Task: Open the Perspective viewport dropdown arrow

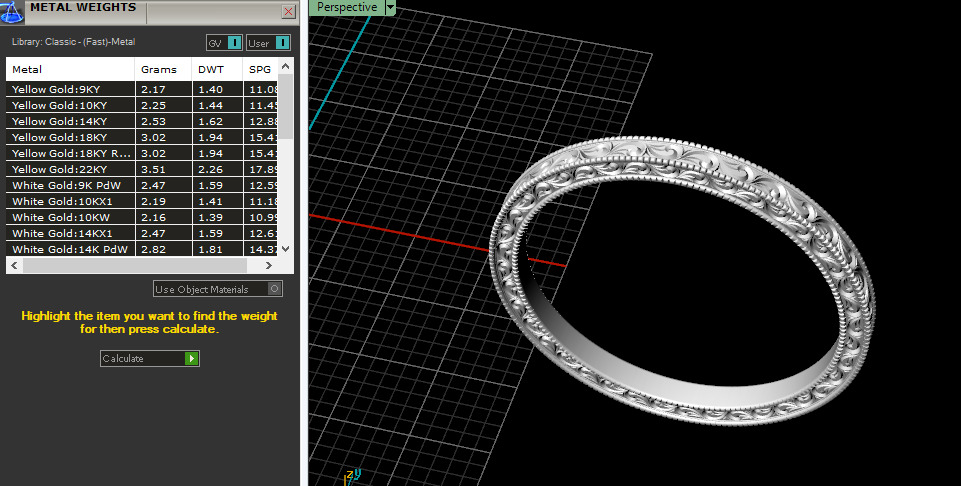Action: pyautogui.click(x=390, y=7)
